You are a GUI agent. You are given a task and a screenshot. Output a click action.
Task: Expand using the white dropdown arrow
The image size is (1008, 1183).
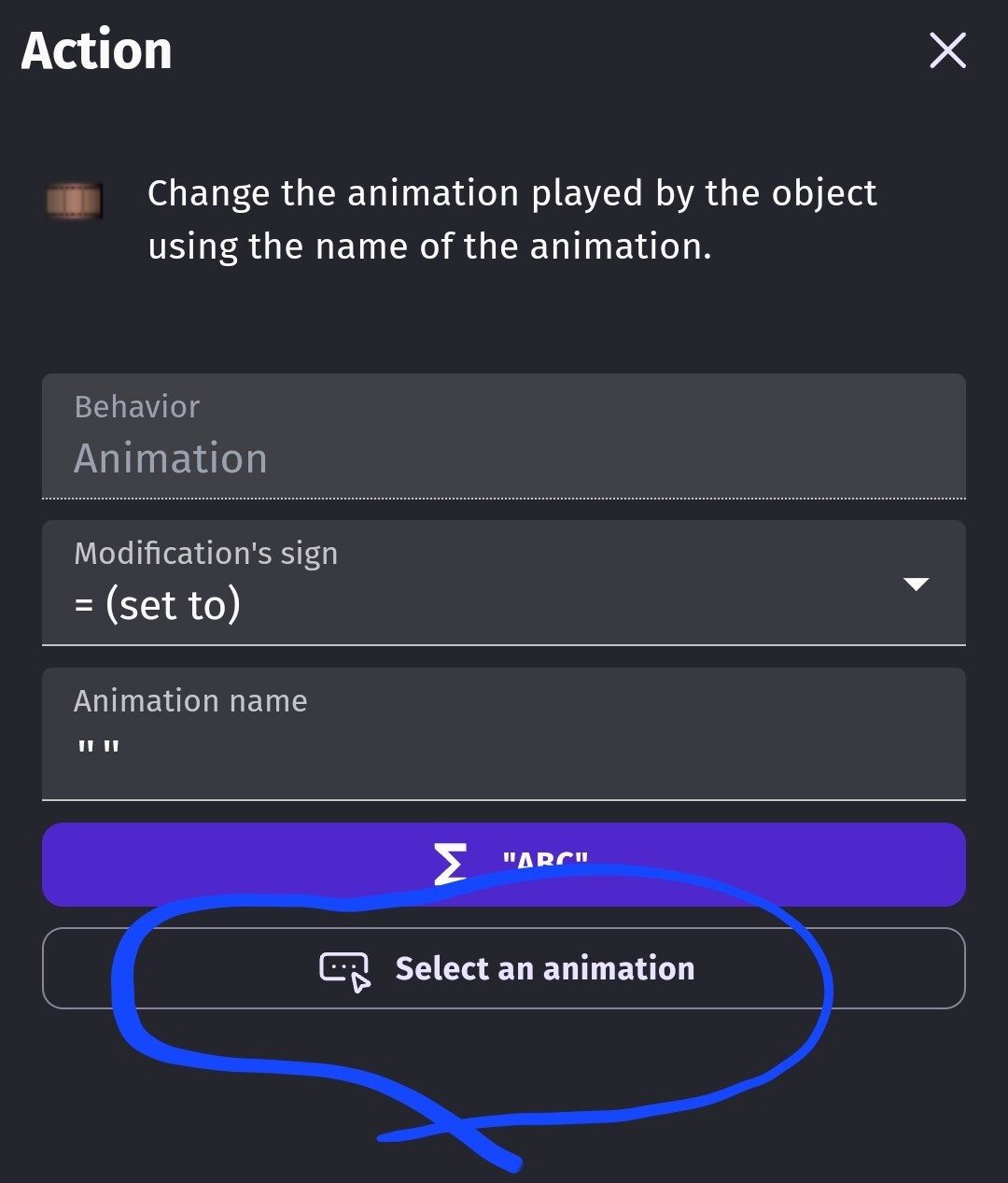(917, 584)
